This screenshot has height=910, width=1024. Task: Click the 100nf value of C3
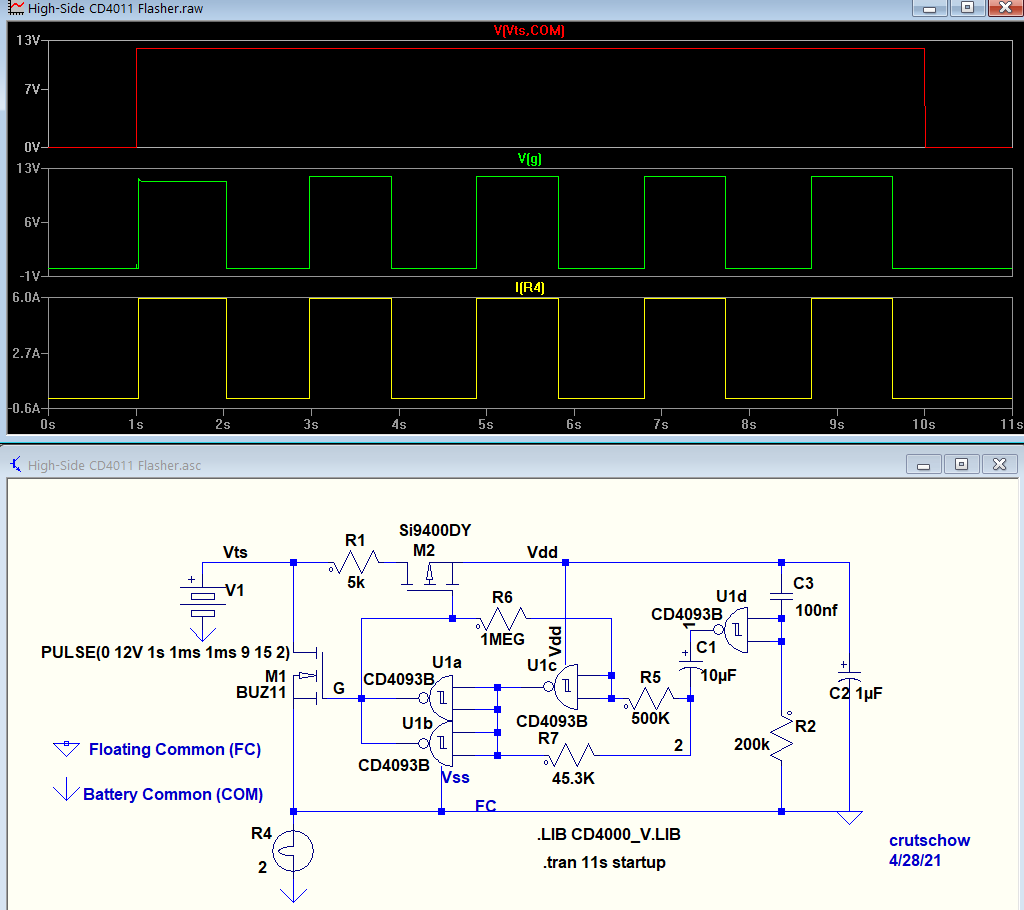click(816, 610)
